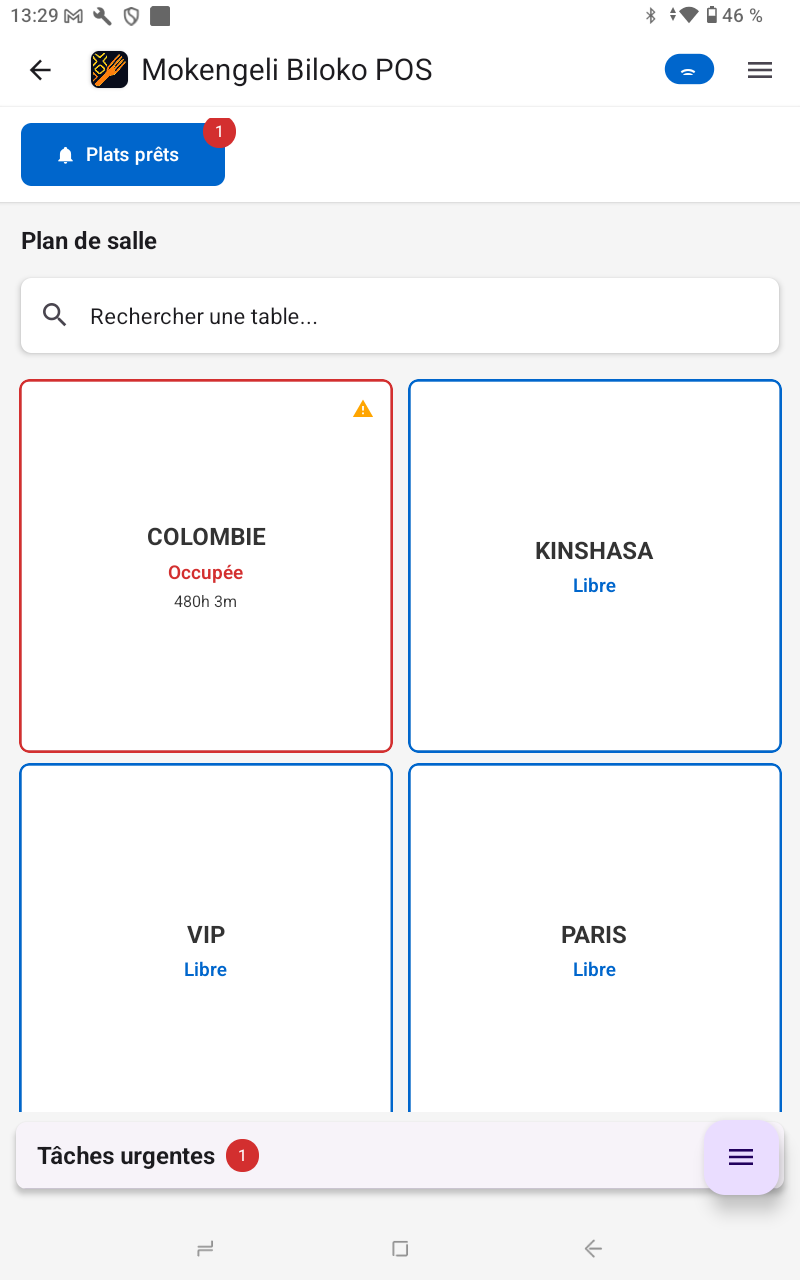
Task: Tap the warning triangle on table COLOMBIE
Action: (363, 408)
